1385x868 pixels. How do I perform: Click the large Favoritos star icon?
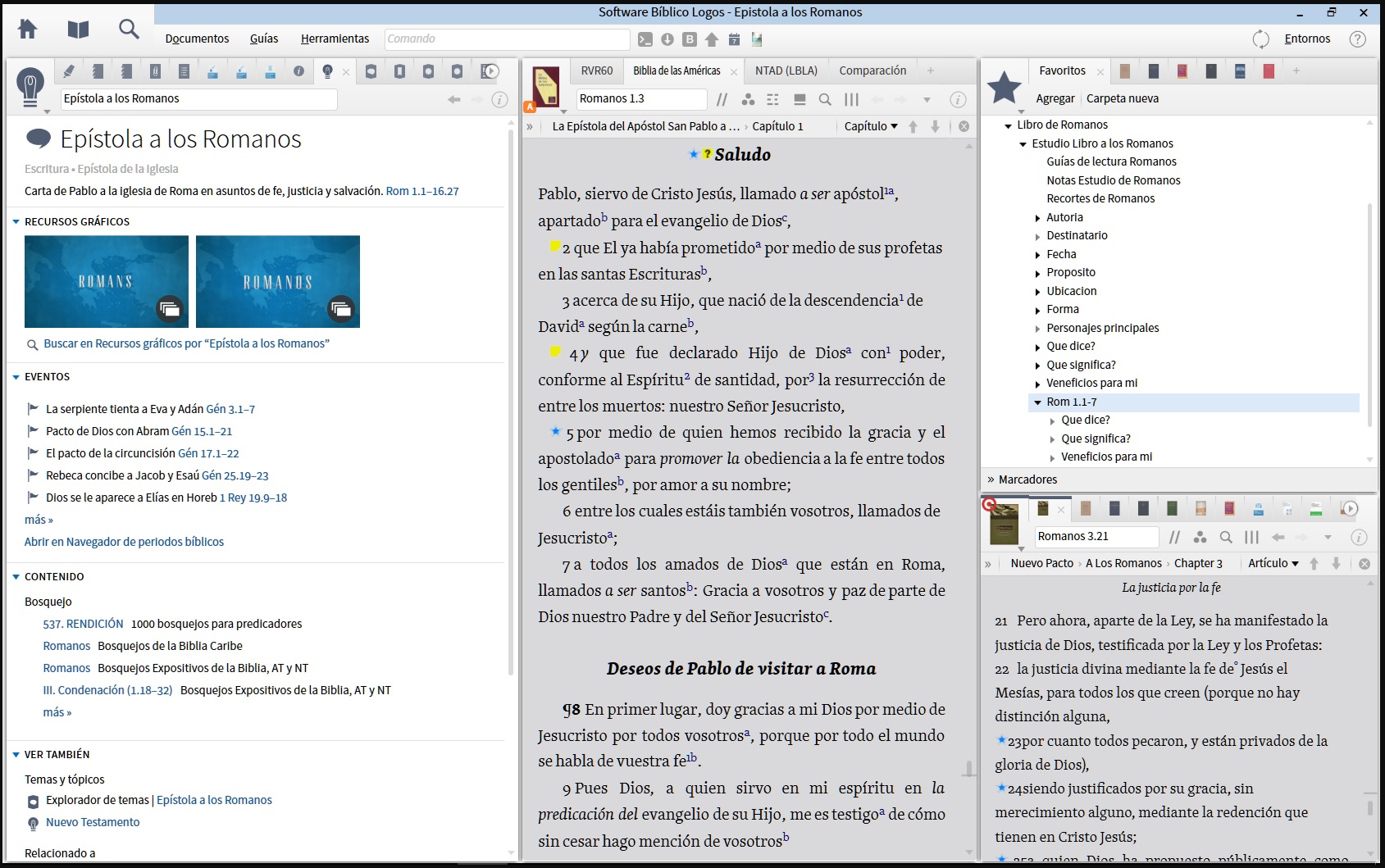(1004, 87)
